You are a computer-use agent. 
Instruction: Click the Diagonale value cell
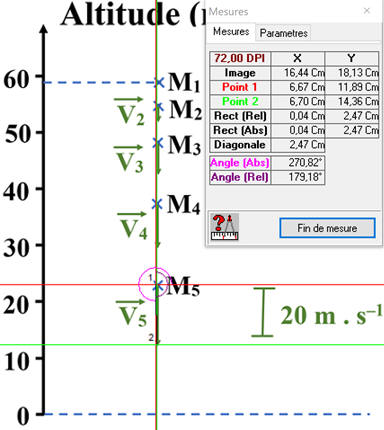(x=298, y=145)
